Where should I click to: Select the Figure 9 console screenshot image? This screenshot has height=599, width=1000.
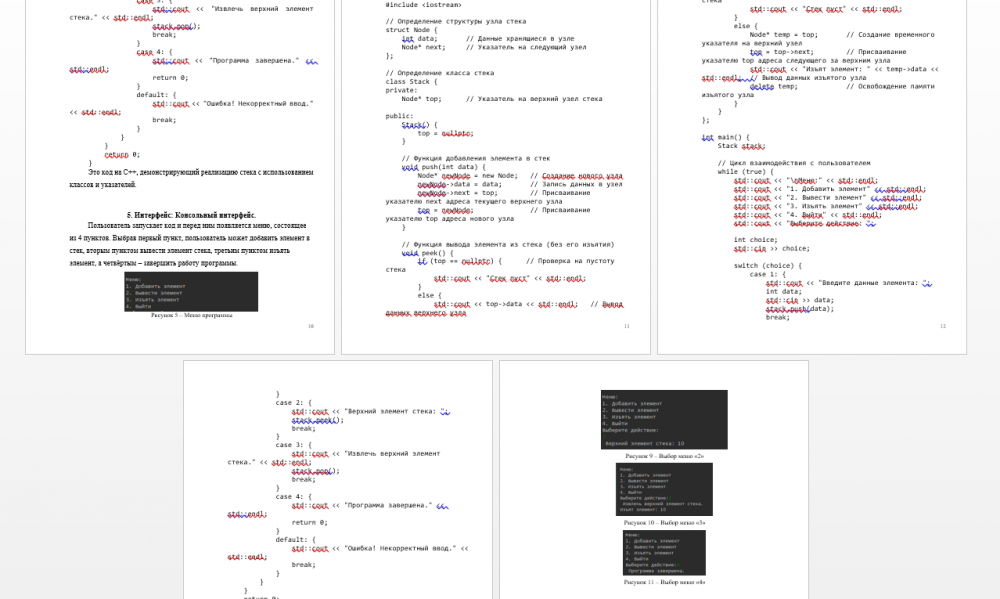click(664, 420)
